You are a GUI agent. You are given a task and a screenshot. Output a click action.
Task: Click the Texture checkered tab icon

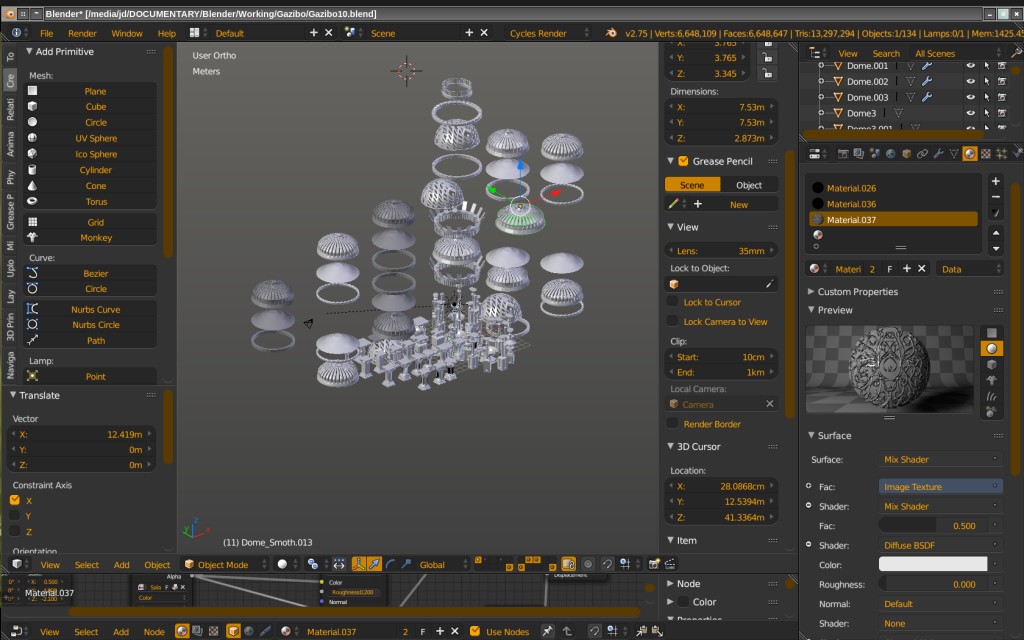click(986, 153)
